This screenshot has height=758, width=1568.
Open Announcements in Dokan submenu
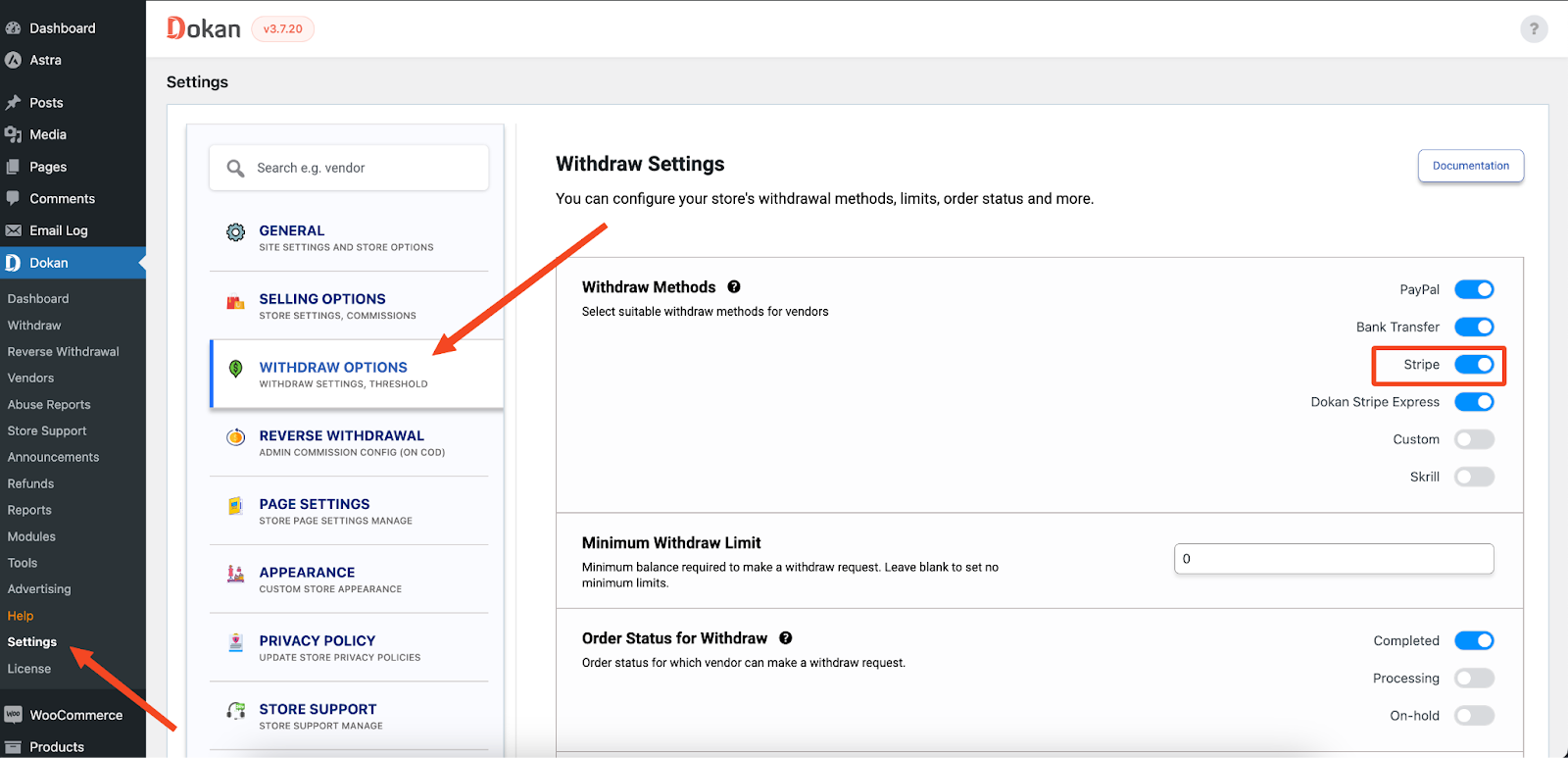(54, 457)
